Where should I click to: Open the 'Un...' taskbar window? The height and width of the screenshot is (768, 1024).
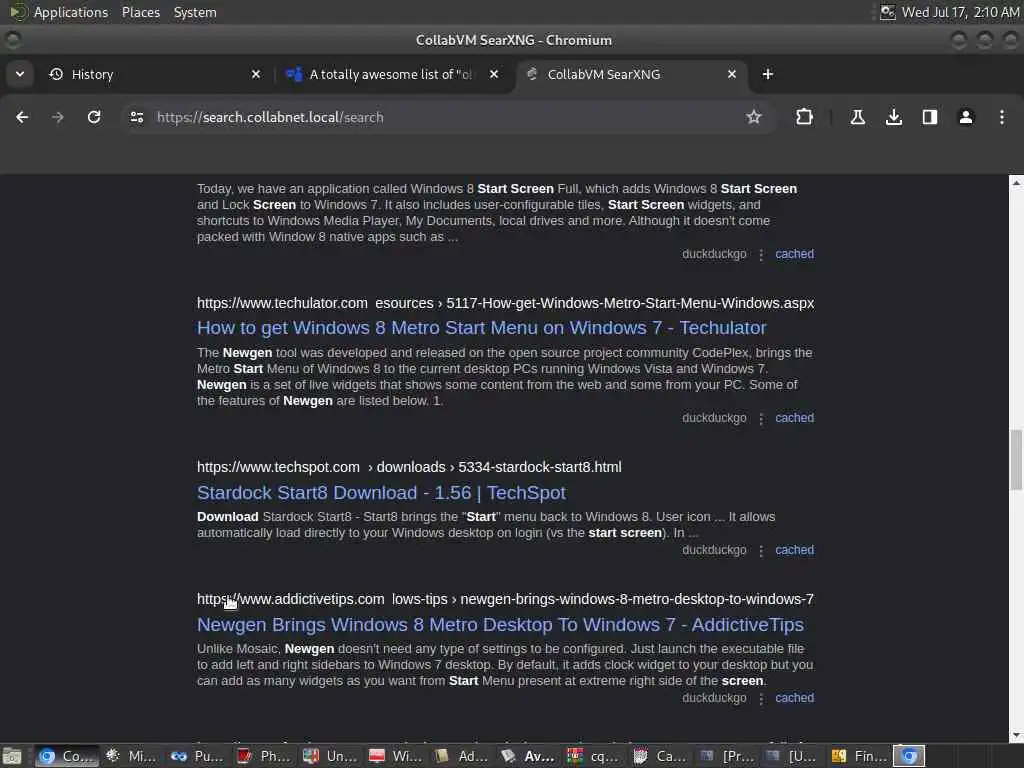pos(330,756)
